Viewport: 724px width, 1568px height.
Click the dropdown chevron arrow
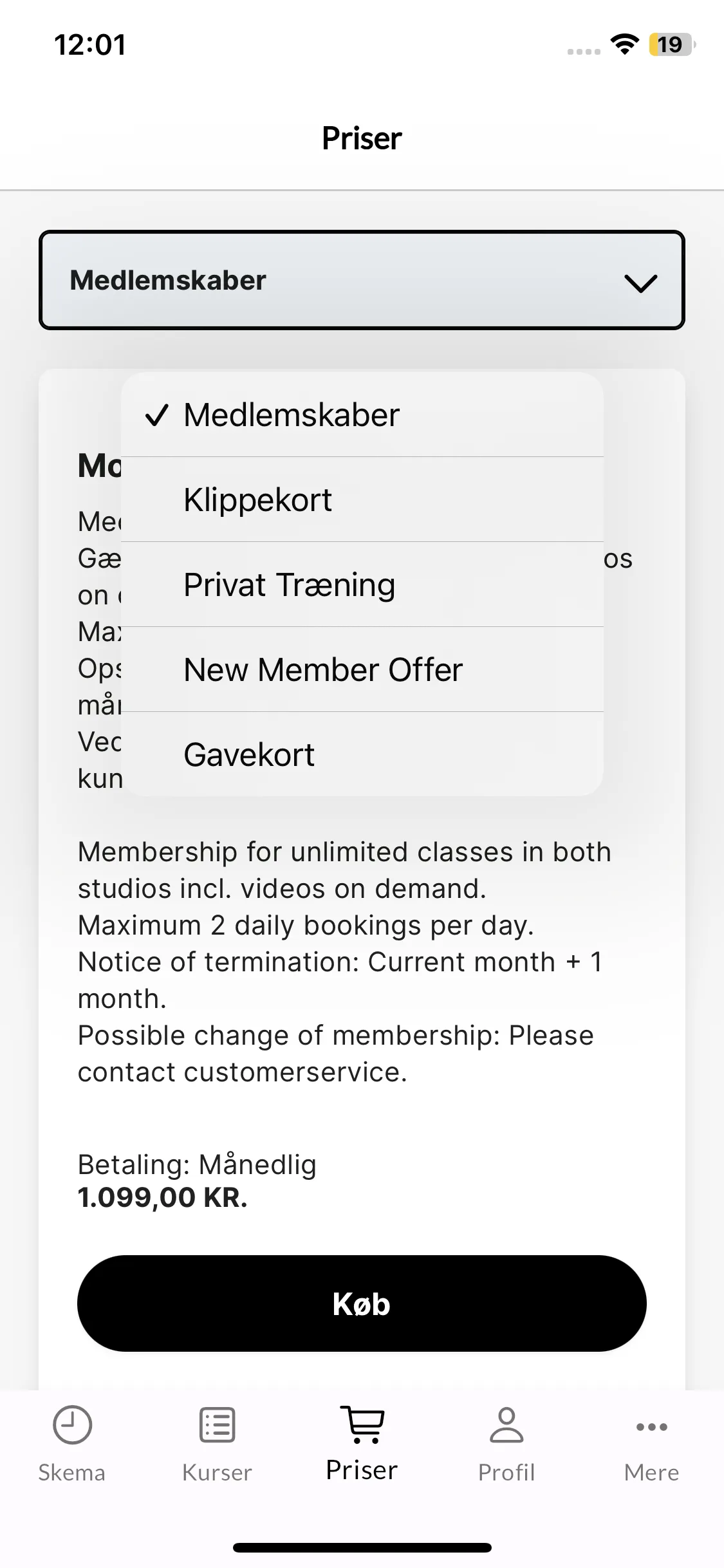(640, 283)
